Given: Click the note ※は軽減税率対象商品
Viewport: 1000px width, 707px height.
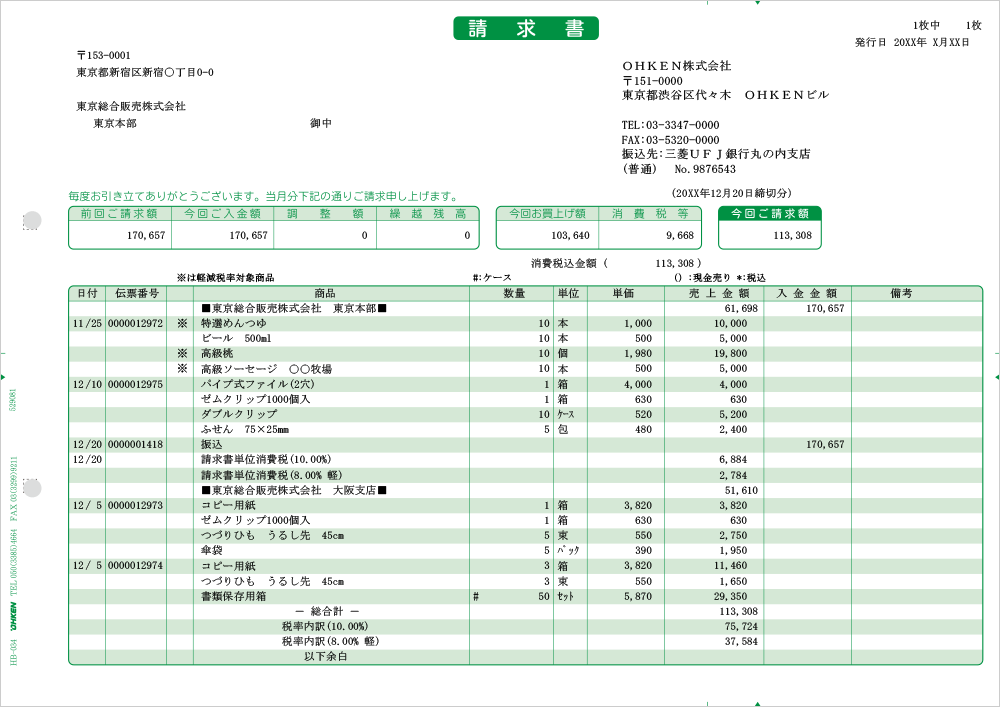Looking at the screenshot, I should point(225,278).
